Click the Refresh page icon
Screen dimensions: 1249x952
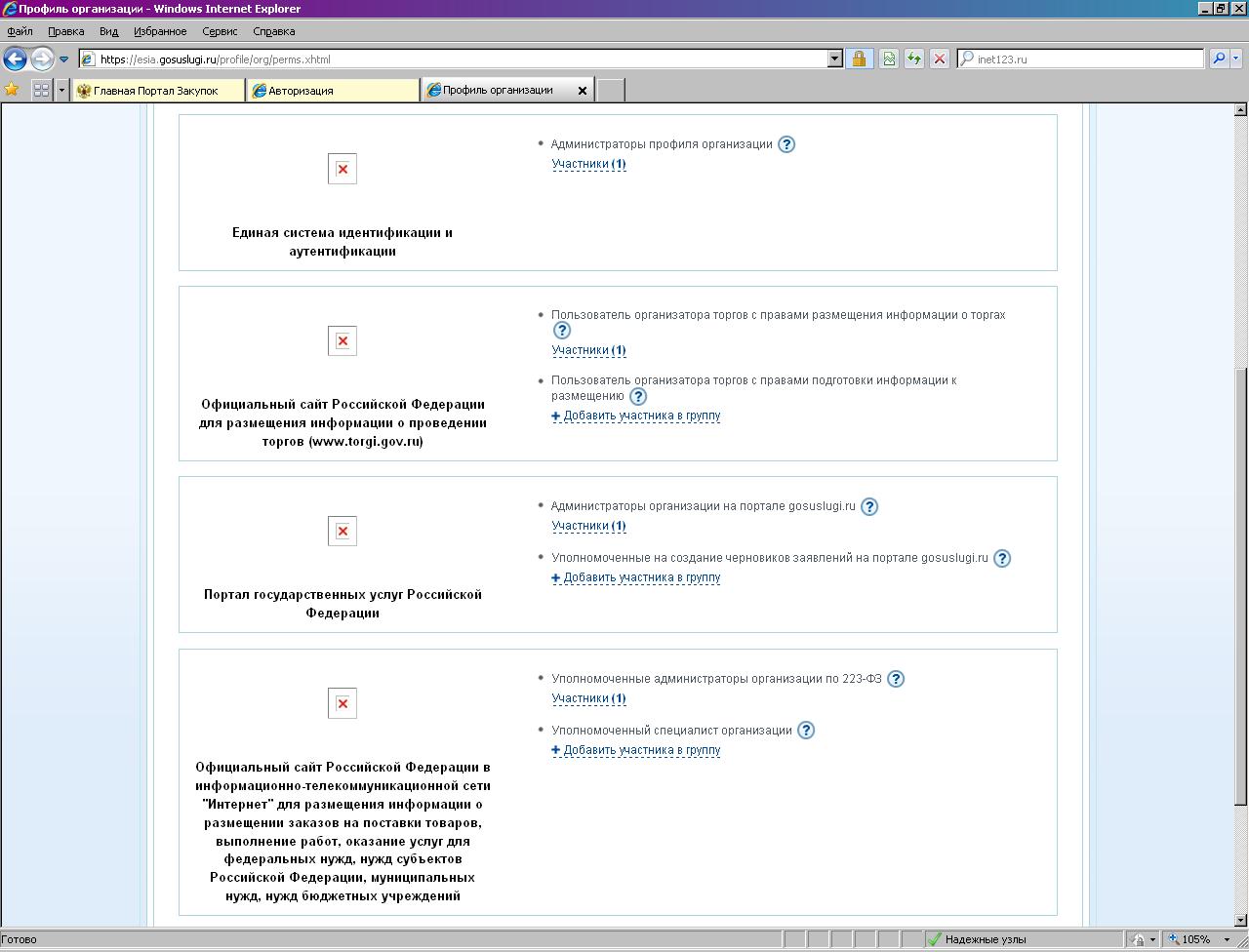coord(914,59)
